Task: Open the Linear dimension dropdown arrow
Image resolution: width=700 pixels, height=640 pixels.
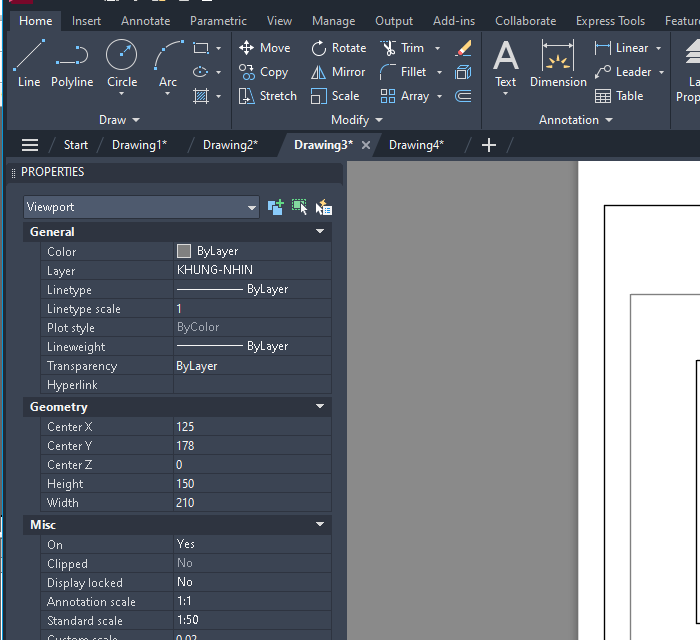Action: click(658, 48)
